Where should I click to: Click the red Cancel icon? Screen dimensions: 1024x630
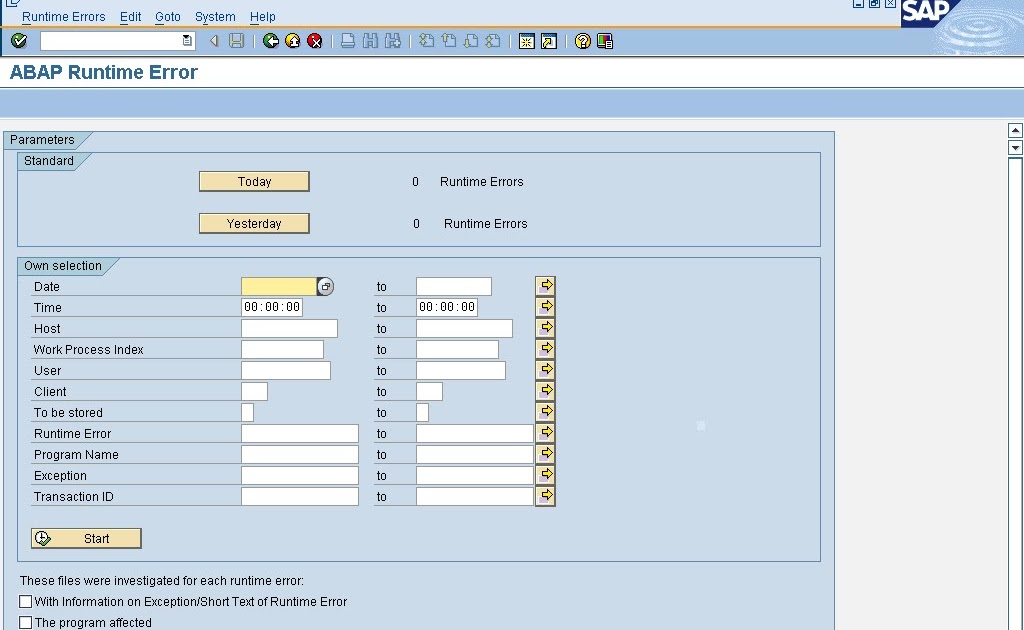pyautogui.click(x=315, y=41)
